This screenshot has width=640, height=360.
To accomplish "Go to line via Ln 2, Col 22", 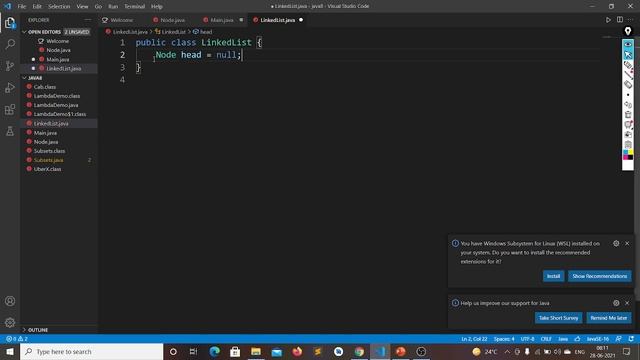I will pyautogui.click(x=474, y=339).
